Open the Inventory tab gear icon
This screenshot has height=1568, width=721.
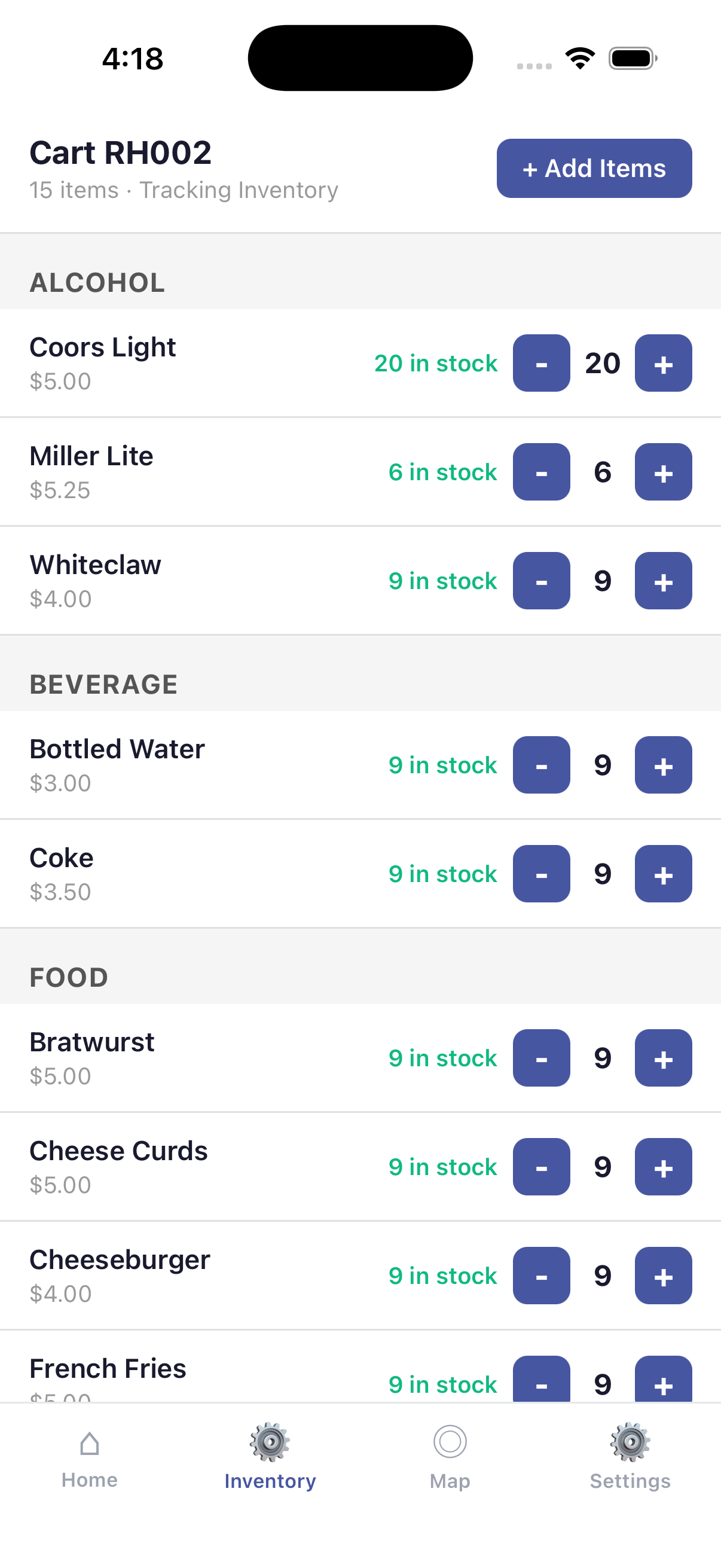(x=270, y=1442)
